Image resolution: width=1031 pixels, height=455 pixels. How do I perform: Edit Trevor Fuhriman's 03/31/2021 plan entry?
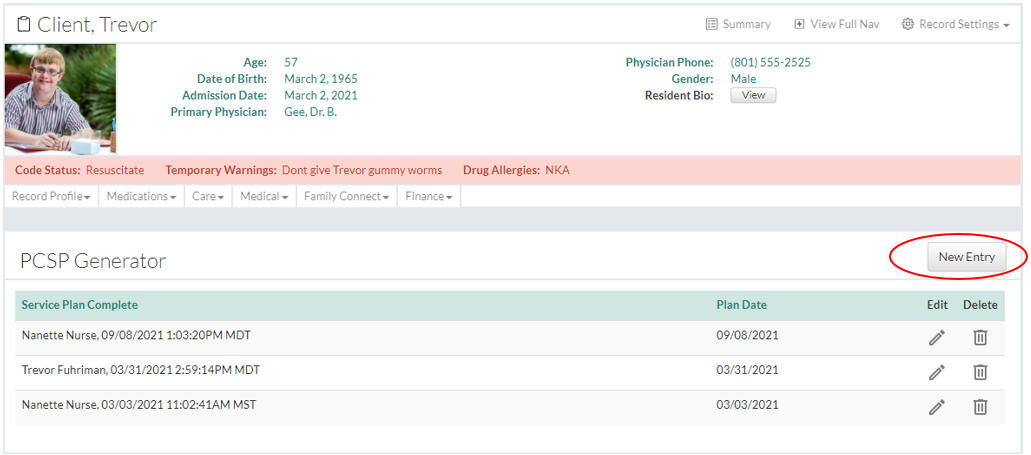(936, 372)
